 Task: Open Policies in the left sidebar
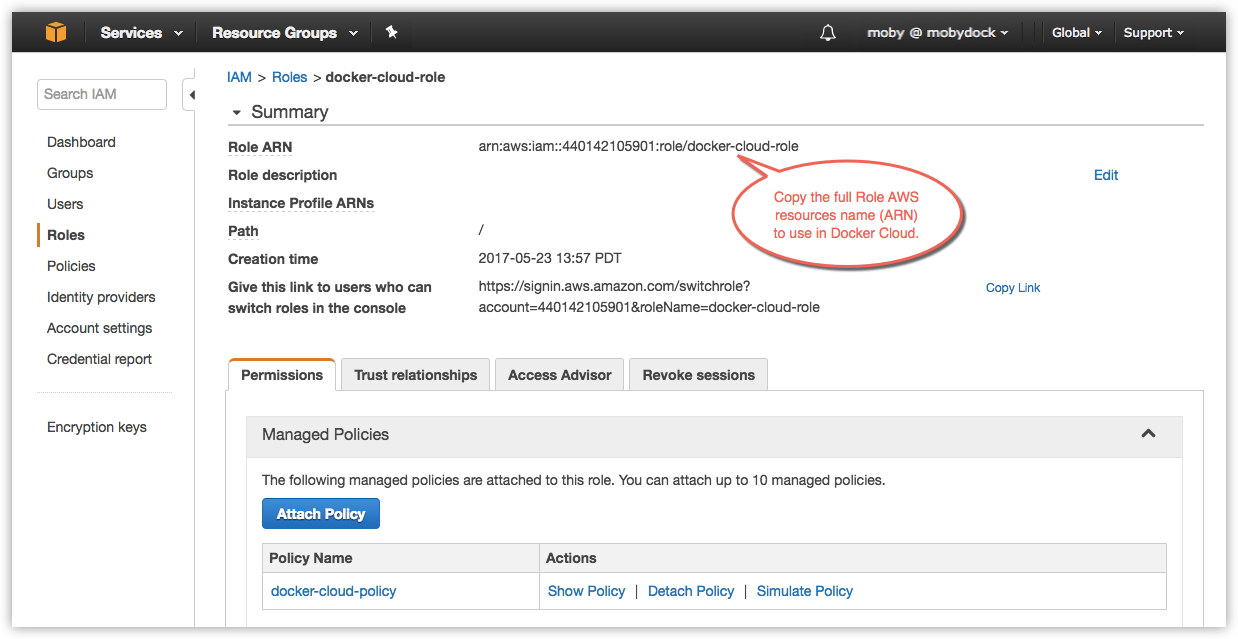pos(71,266)
